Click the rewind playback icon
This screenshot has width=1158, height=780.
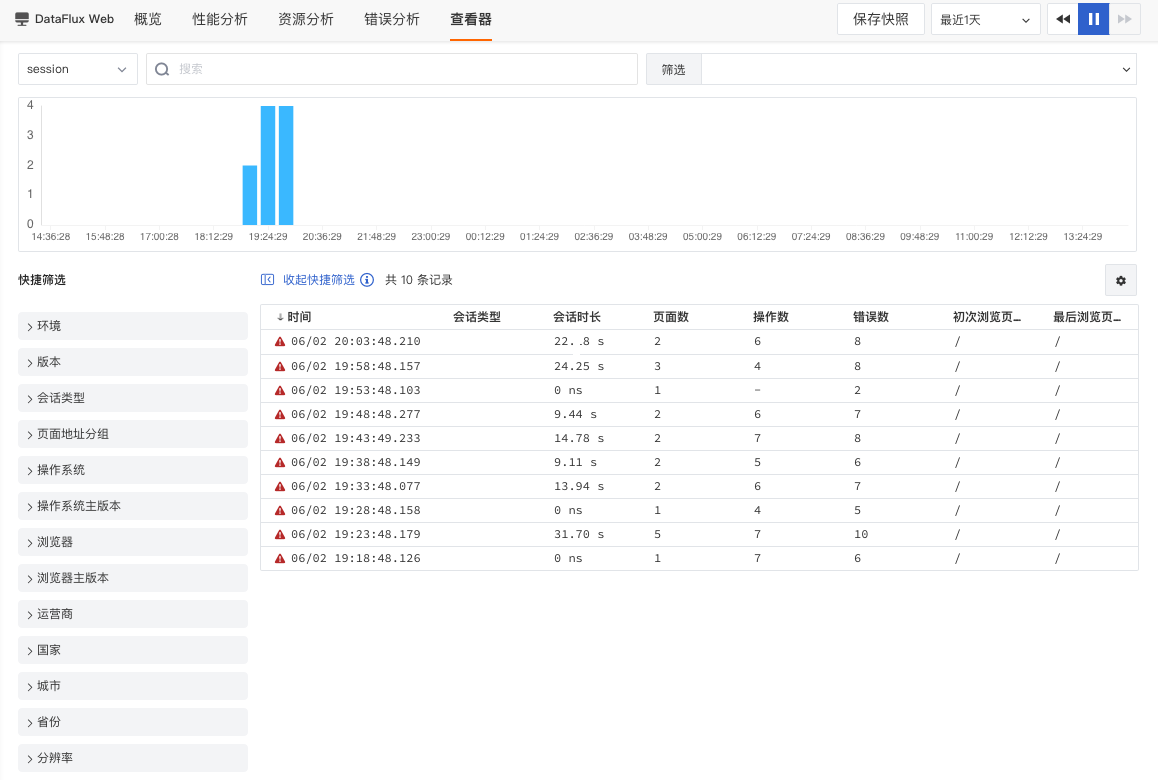(x=1063, y=19)
